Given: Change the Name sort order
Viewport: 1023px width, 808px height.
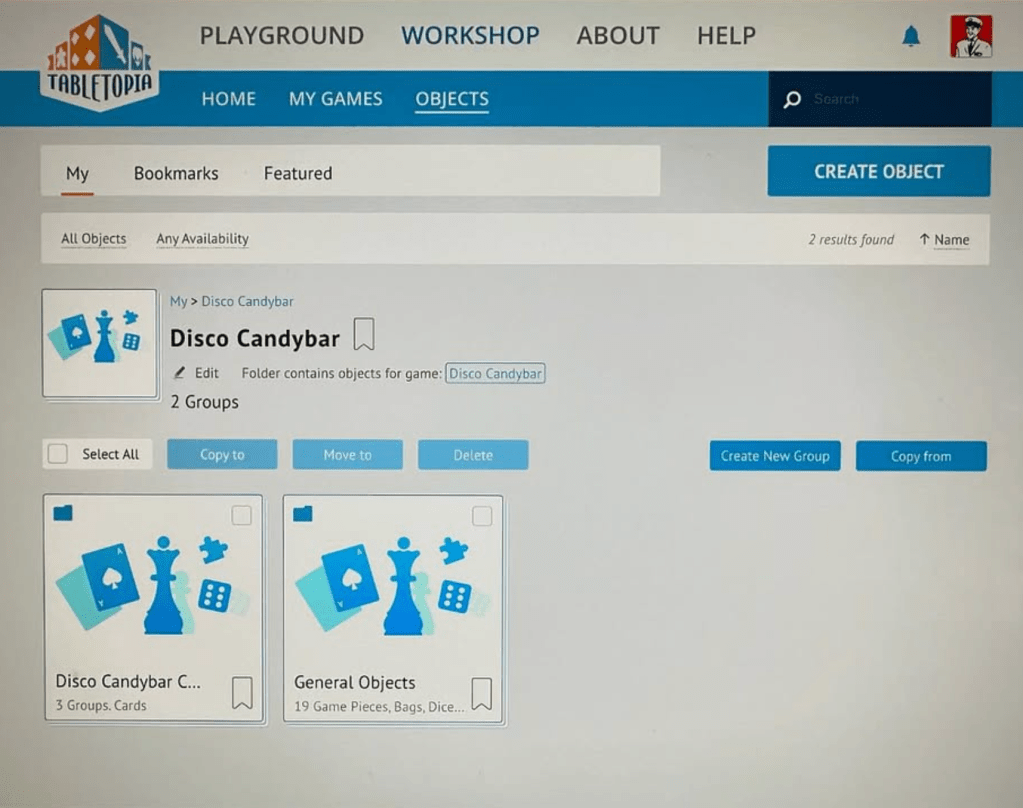Looking at the screenshot, I should coord(944,240).
